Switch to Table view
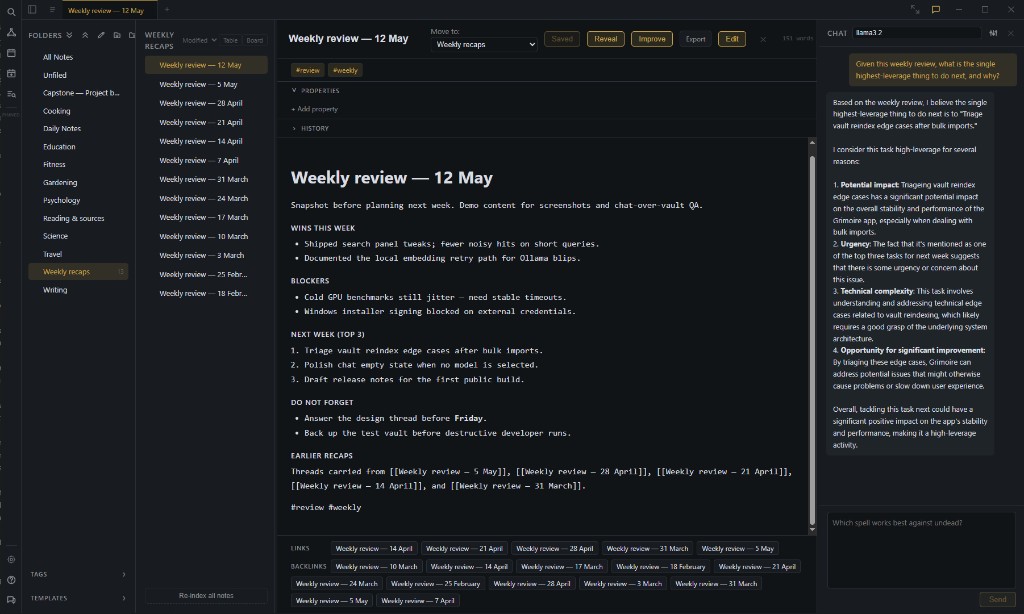The width and height of the screenshot is (1024, 614). 231,40
